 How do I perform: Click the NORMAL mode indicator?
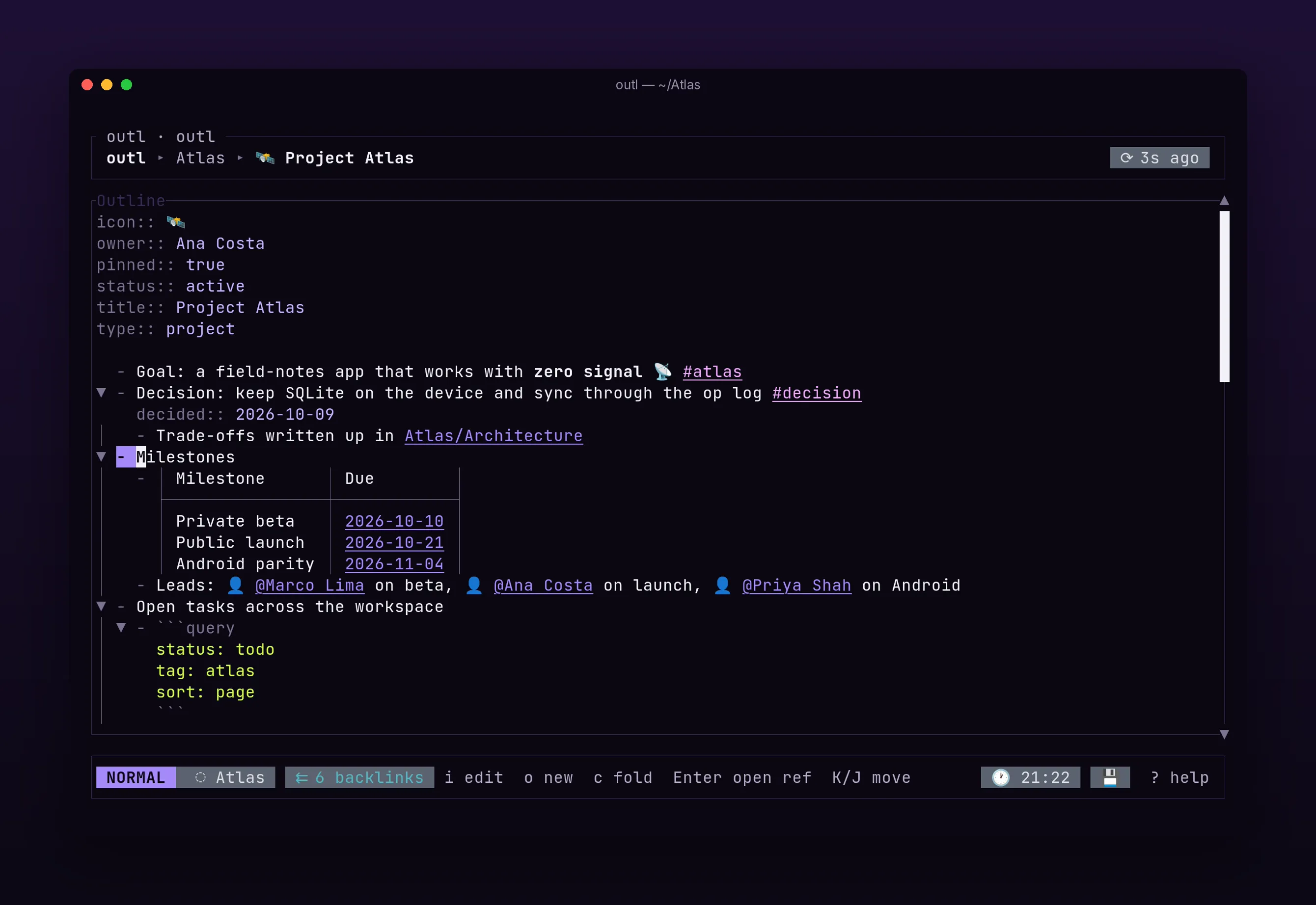(136, 777)
